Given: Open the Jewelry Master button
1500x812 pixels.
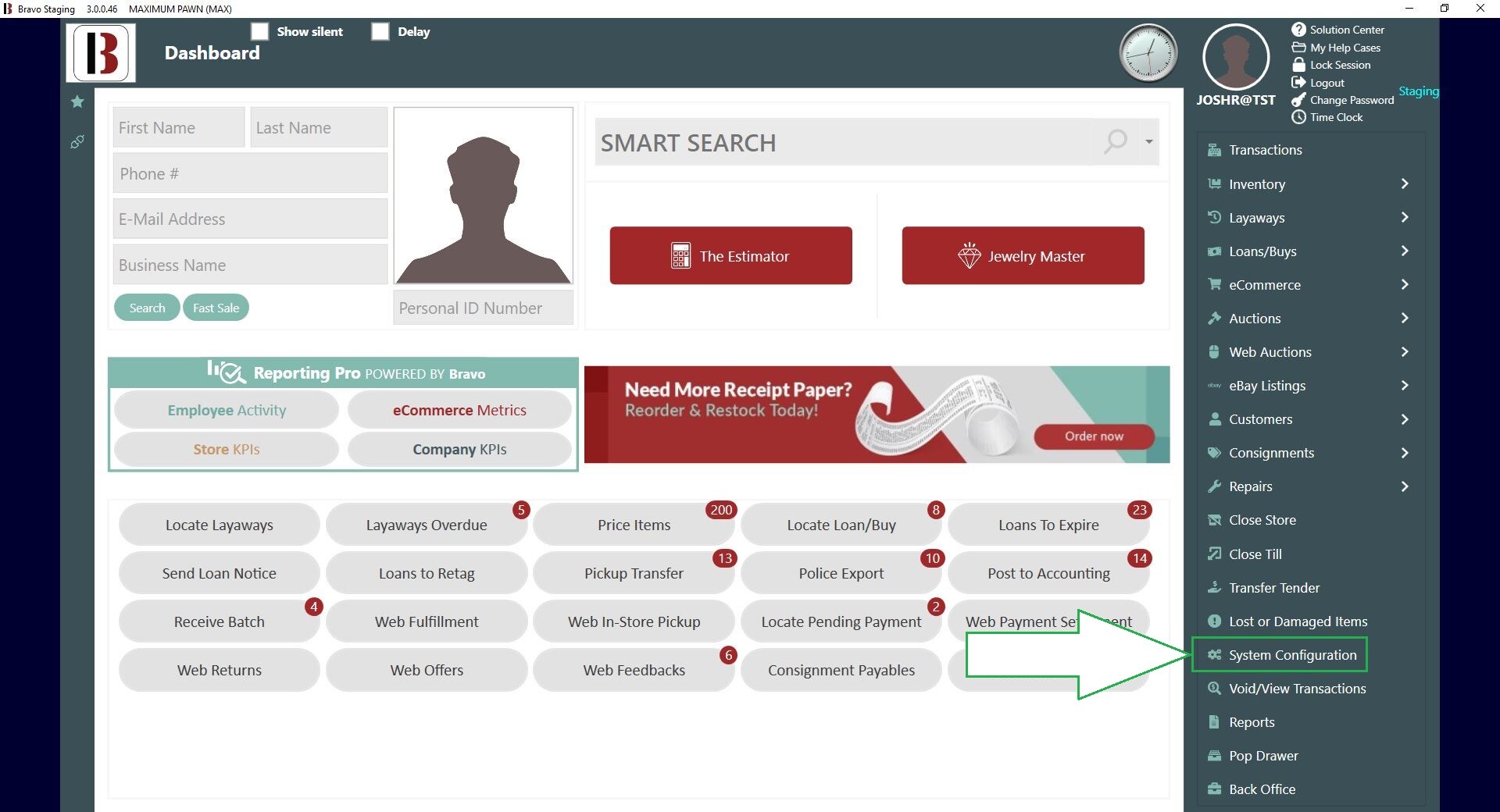Looking at the screenshot, I should [1023, 255].
